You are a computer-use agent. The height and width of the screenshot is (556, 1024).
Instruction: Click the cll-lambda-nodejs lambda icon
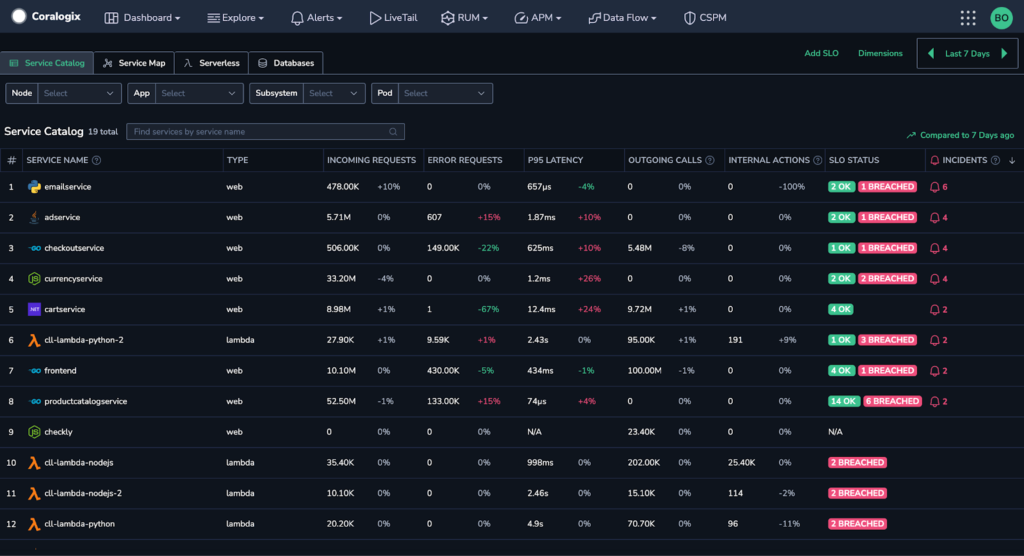[35, 463]
